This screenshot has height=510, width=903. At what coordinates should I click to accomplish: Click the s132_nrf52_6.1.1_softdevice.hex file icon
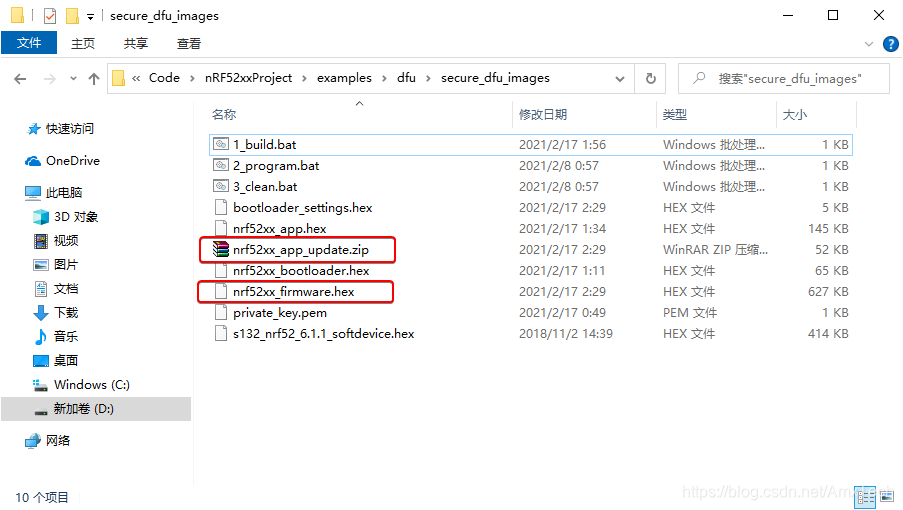[x=221, y=333]
